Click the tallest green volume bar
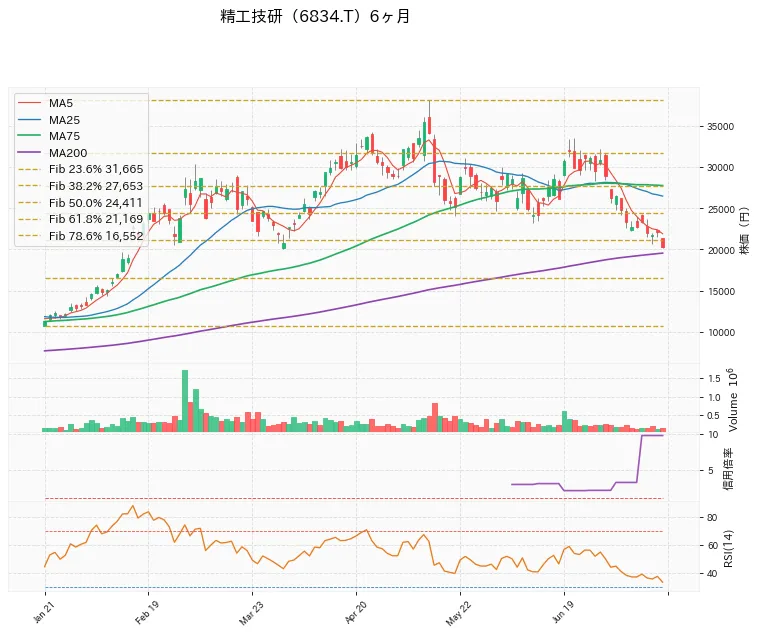758x635 pixels. click(x=185, y=401)
